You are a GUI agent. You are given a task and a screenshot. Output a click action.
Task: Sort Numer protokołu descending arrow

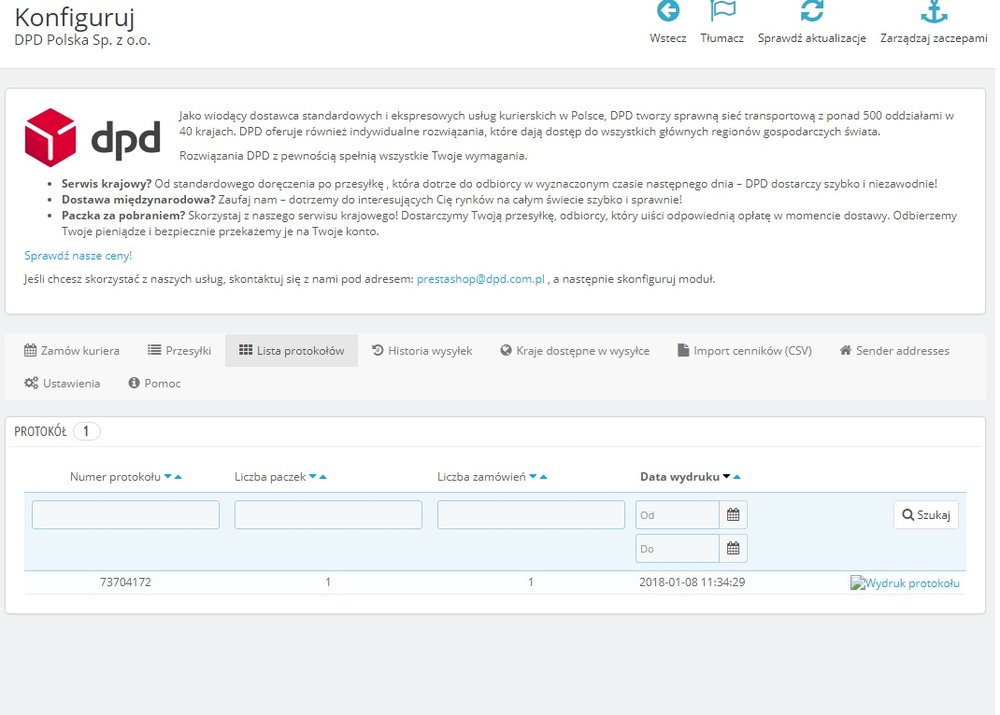tap(168, 476)
